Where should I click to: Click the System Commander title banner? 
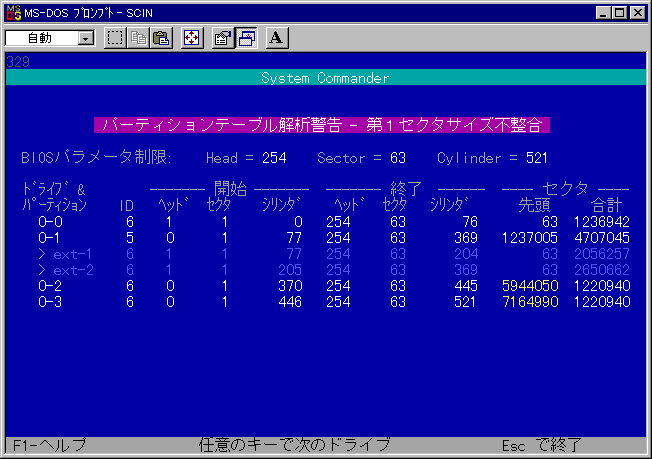pos(325,78)
